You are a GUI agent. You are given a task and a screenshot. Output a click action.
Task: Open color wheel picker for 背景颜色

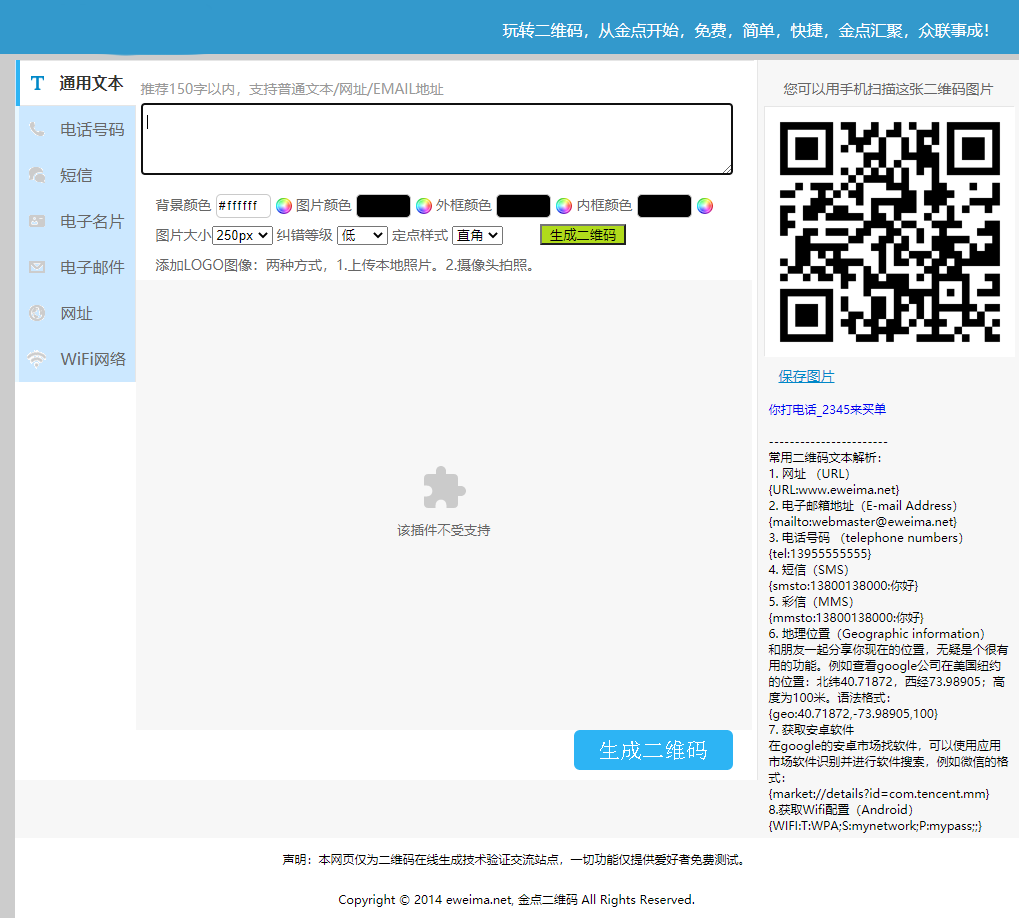283,206
